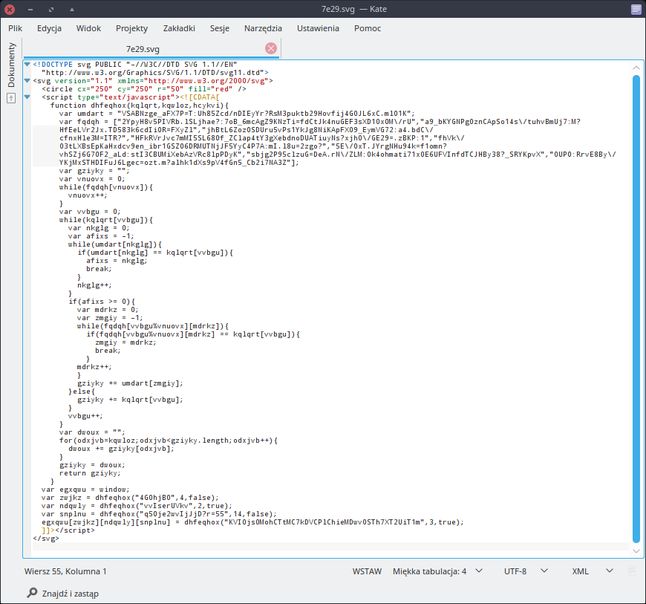Viewport: 646px width, 604px height.
Task: Open the UTF-8 encoding dropdown
Action: click(x=526, y=571)
